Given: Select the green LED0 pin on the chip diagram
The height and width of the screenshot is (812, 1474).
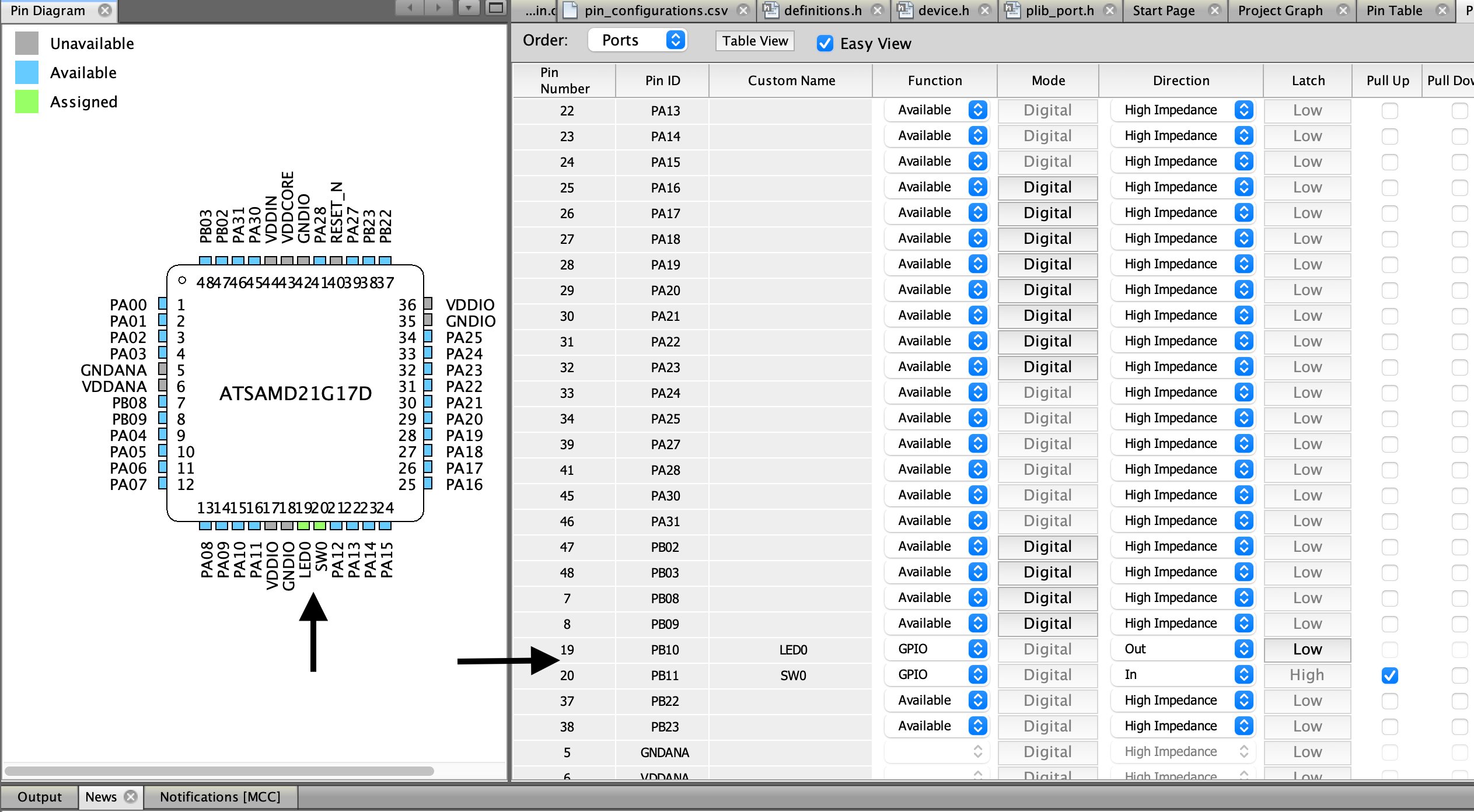Looking at the screenshot, I should pos(303,526).
